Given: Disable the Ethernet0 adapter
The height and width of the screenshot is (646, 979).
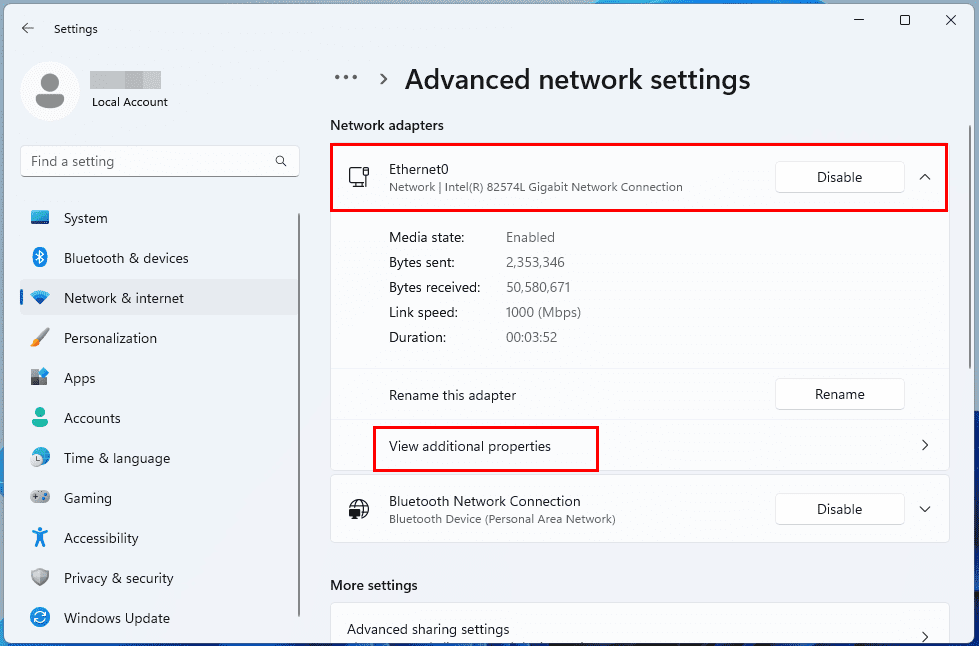Looking at the screenshot, I should [x=839, y=177].
